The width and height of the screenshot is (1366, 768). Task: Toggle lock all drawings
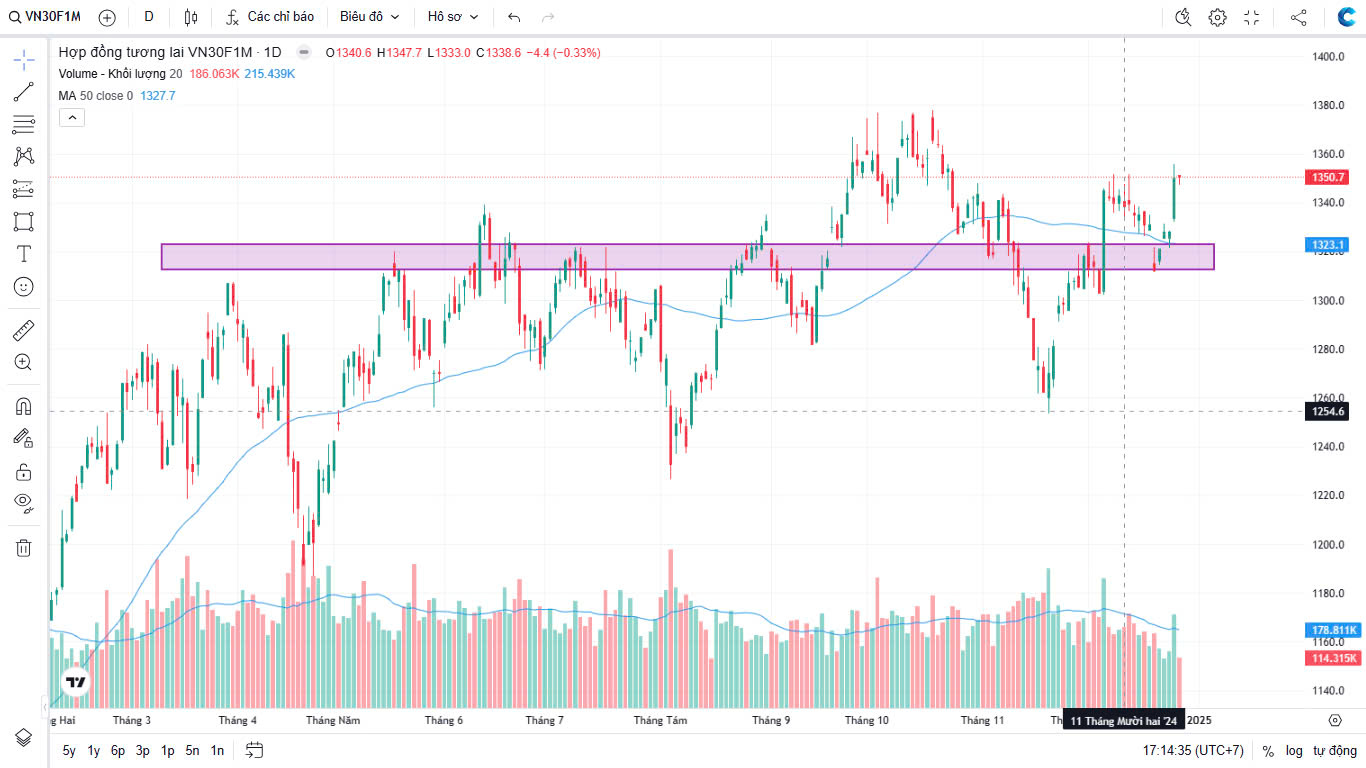pyautogui.click(x=24, y=470)
